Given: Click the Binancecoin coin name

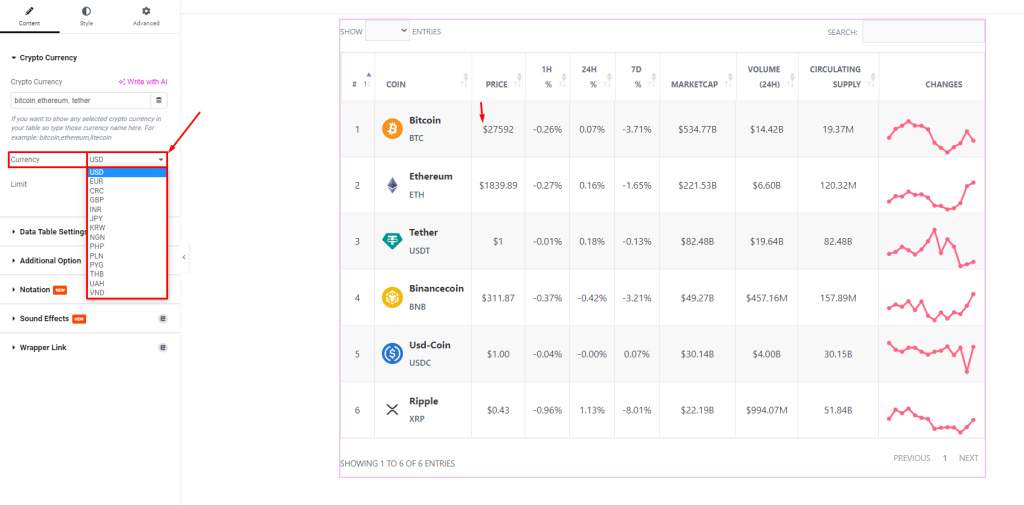Looking at the screenshot, I should (x=436, y=289).
